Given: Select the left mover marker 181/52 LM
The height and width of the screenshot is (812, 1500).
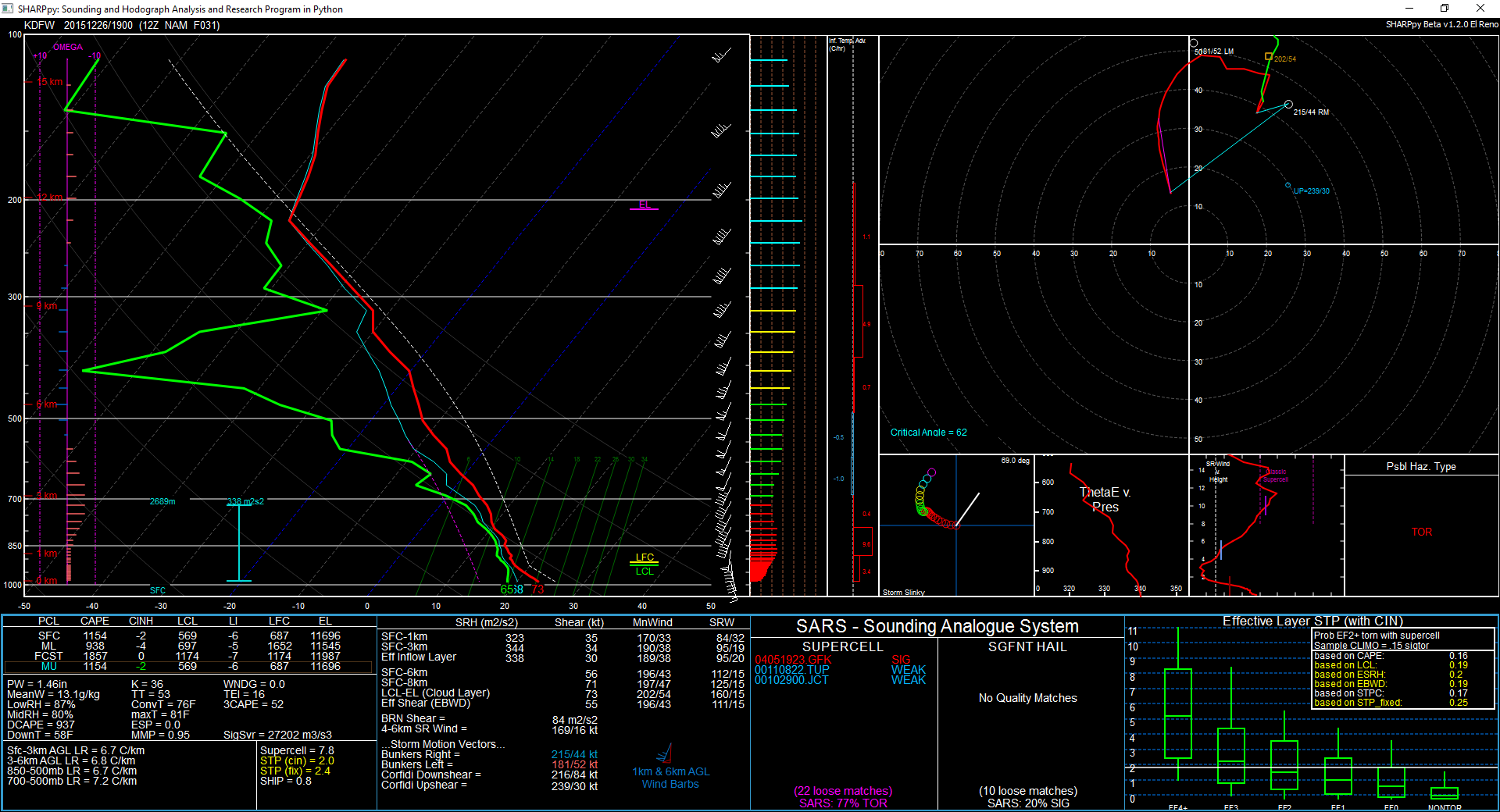Looking at the screenshot, I should [1194, 43].
